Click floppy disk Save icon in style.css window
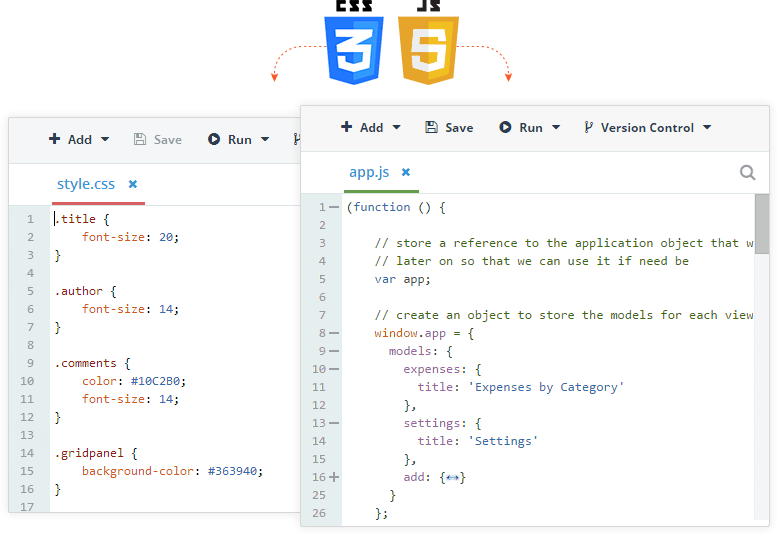 (140, 139)
